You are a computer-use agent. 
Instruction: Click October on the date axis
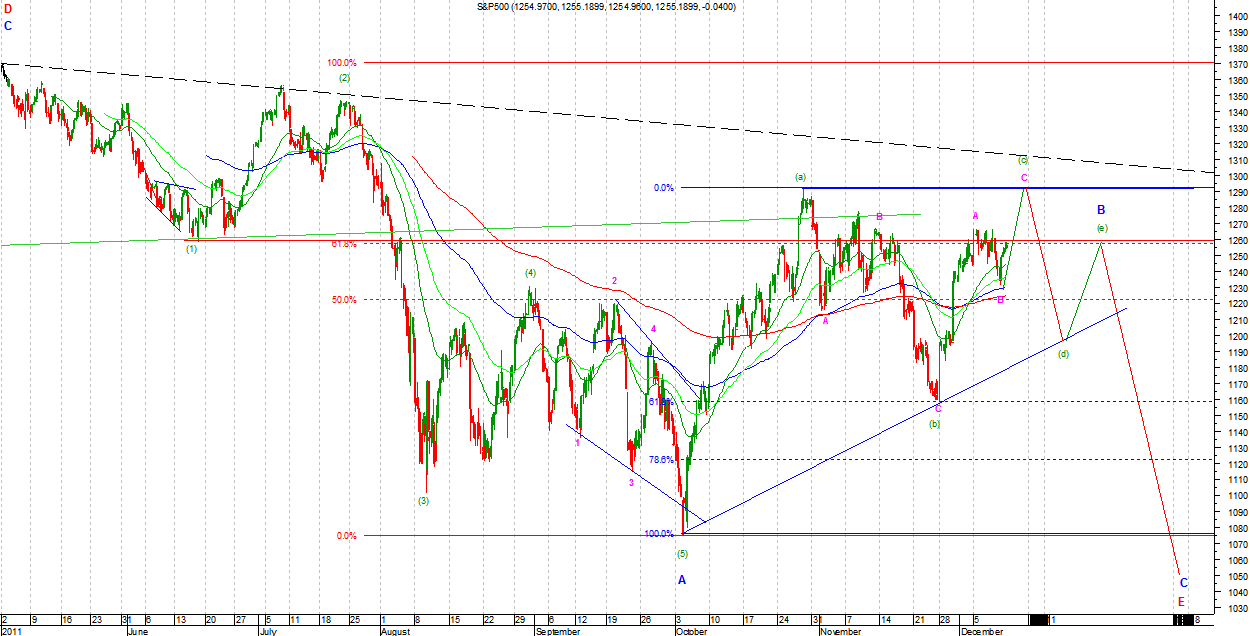[x=691, y=632]
